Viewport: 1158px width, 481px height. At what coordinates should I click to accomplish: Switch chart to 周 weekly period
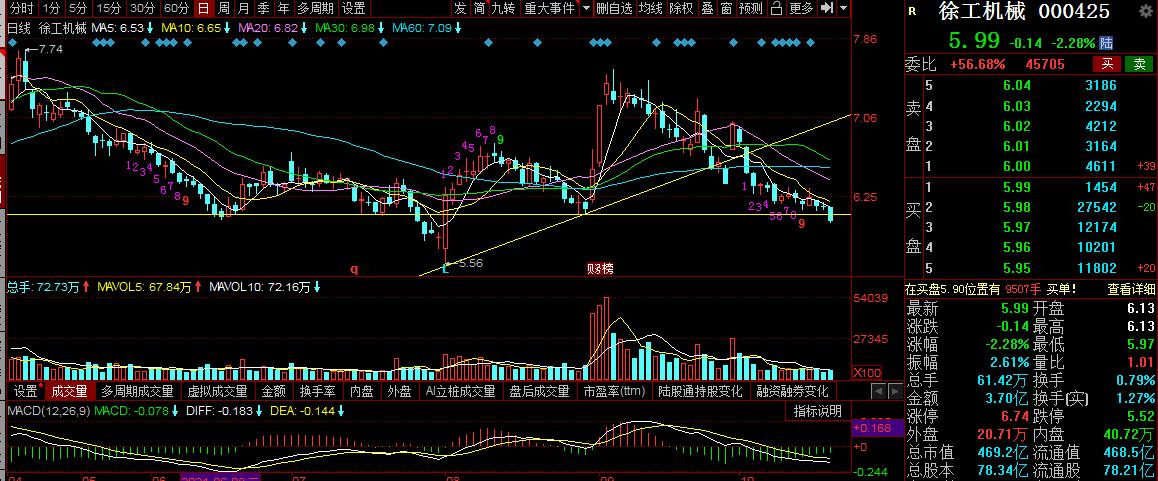pyautogui.click(x=224, y=9)
